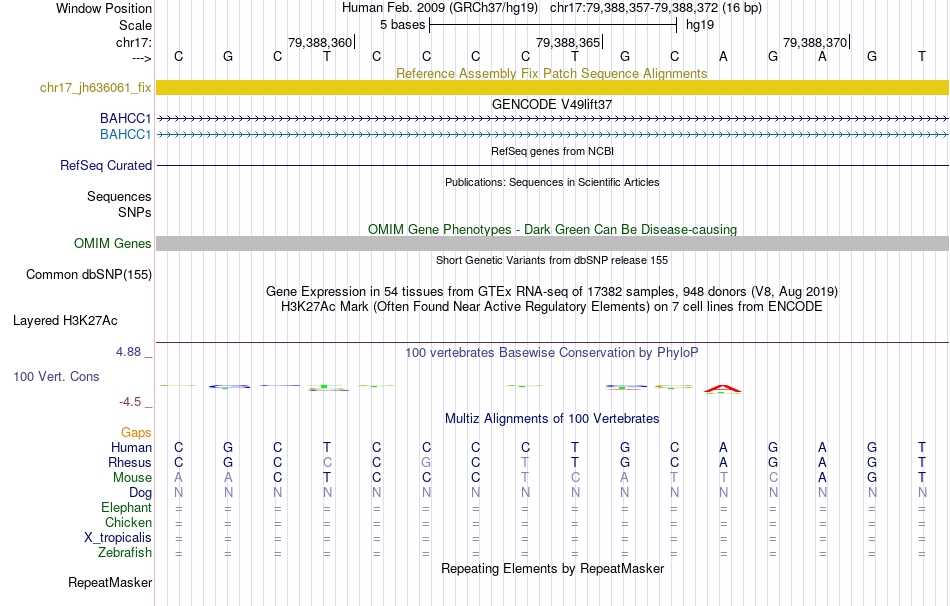
Task: Click Short Genetic Variants from dbSNP title
Action: tap(552, 260)
